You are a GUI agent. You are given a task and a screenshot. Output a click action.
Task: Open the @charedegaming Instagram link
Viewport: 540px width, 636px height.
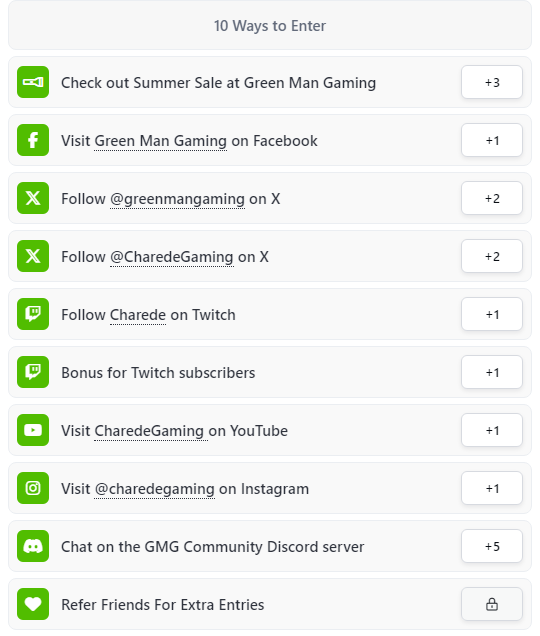(154, 489)
